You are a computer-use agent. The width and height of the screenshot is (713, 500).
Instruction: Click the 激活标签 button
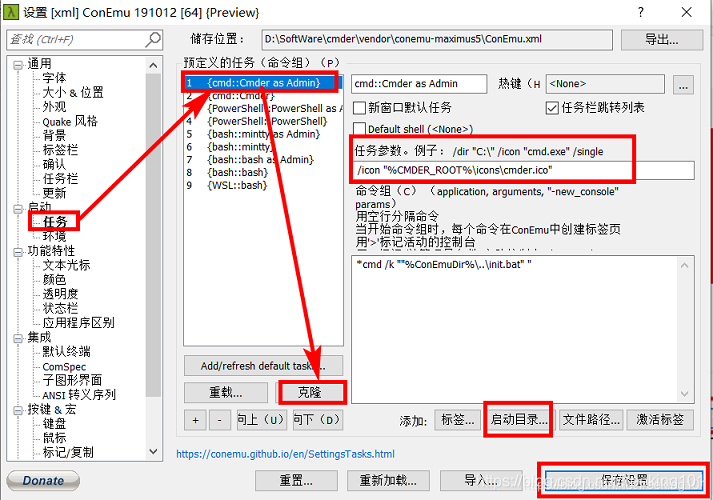click(660, 420)
